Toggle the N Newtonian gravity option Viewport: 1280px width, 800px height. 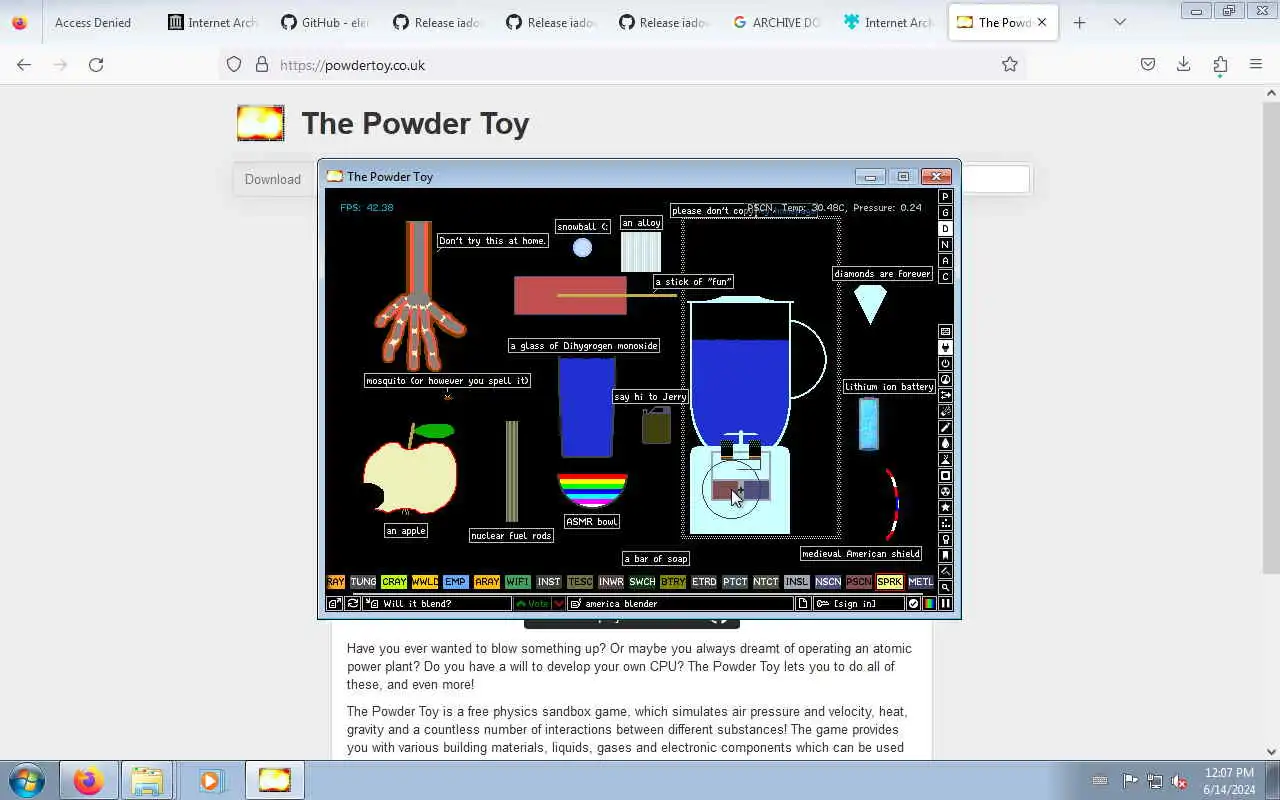945,244
